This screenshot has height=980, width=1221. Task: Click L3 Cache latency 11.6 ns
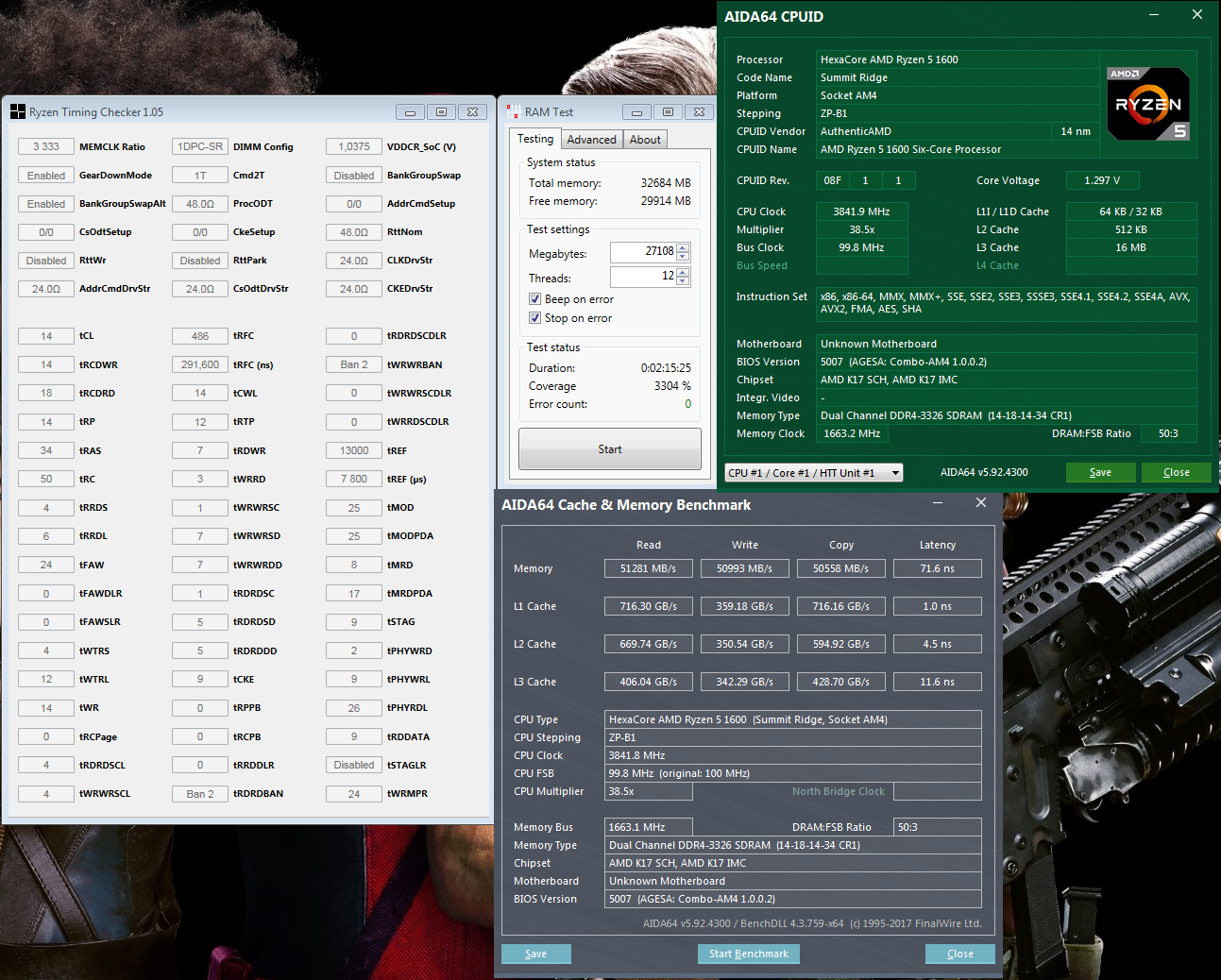coord(937,682)
